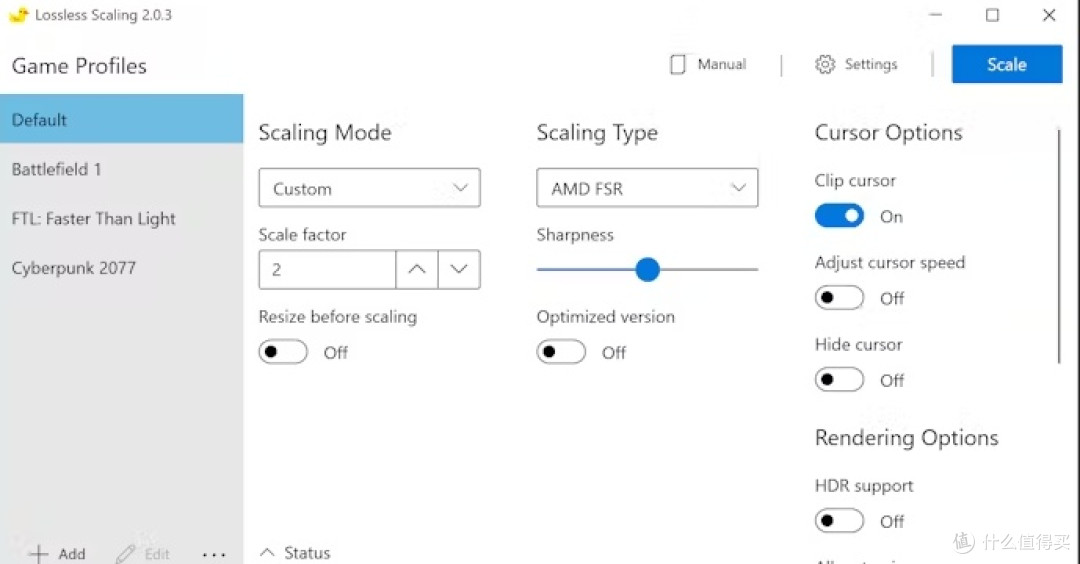Turn on HDR support toggle

click(839, 521)
